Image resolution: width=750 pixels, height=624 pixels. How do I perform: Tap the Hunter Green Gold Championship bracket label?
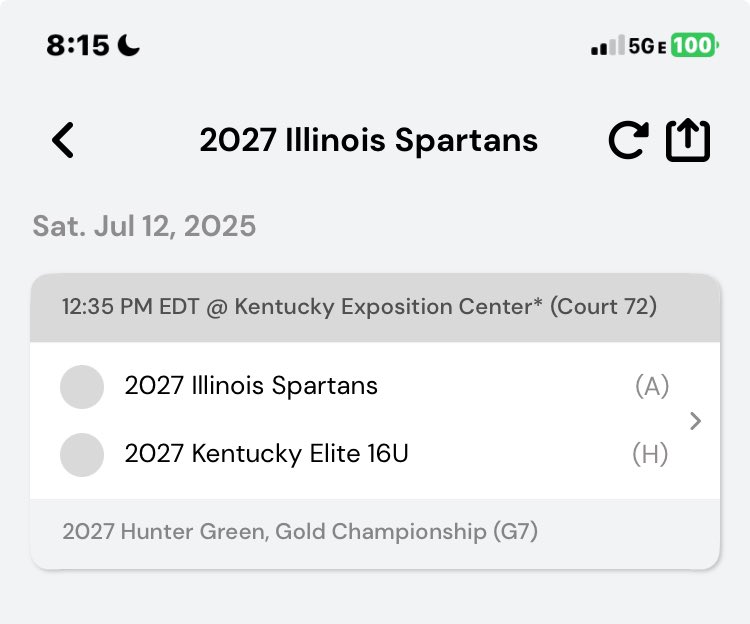(300, 531)
